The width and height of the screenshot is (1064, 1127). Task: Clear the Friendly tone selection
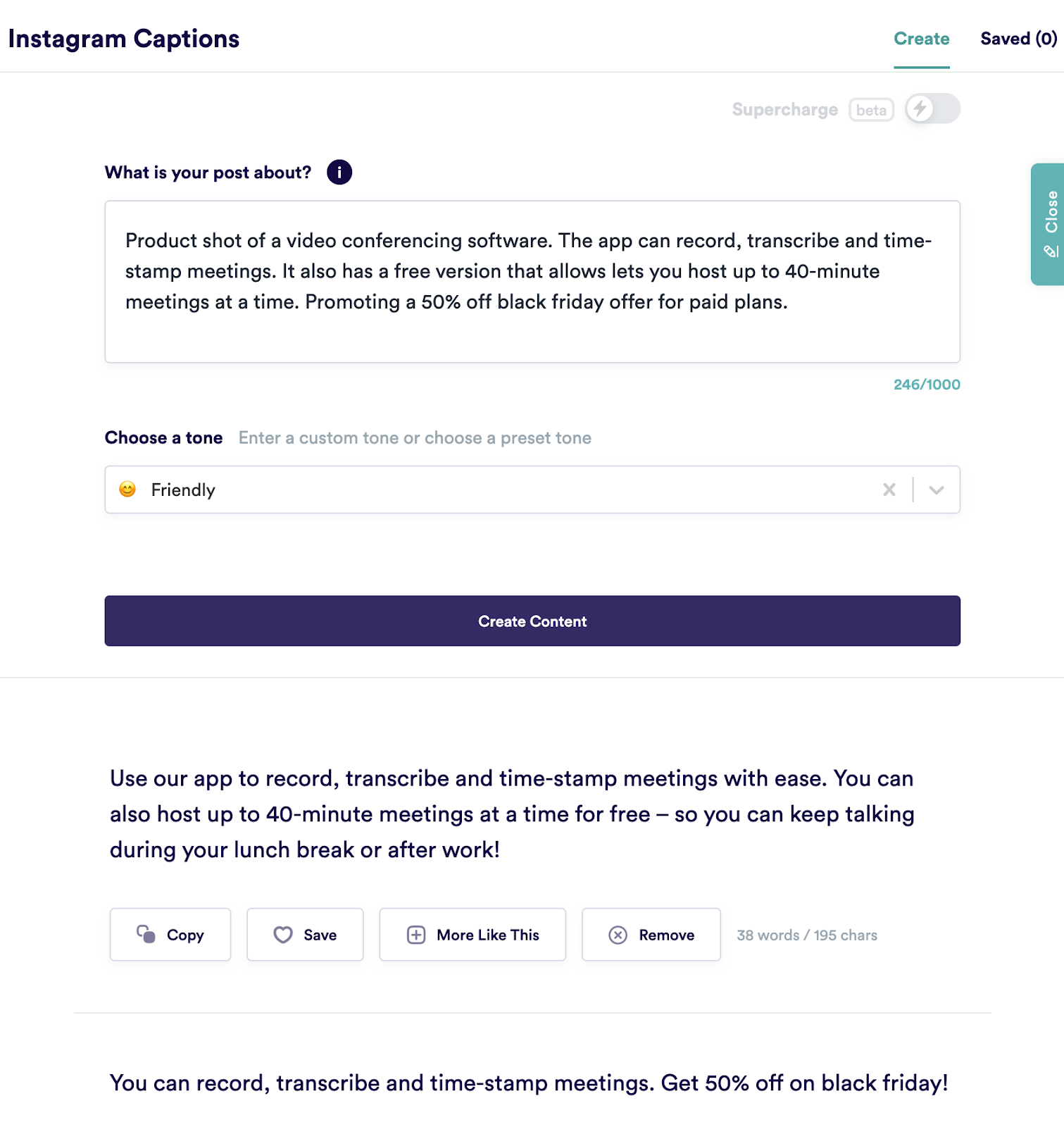pyautogui.click(x=889, y=490)
